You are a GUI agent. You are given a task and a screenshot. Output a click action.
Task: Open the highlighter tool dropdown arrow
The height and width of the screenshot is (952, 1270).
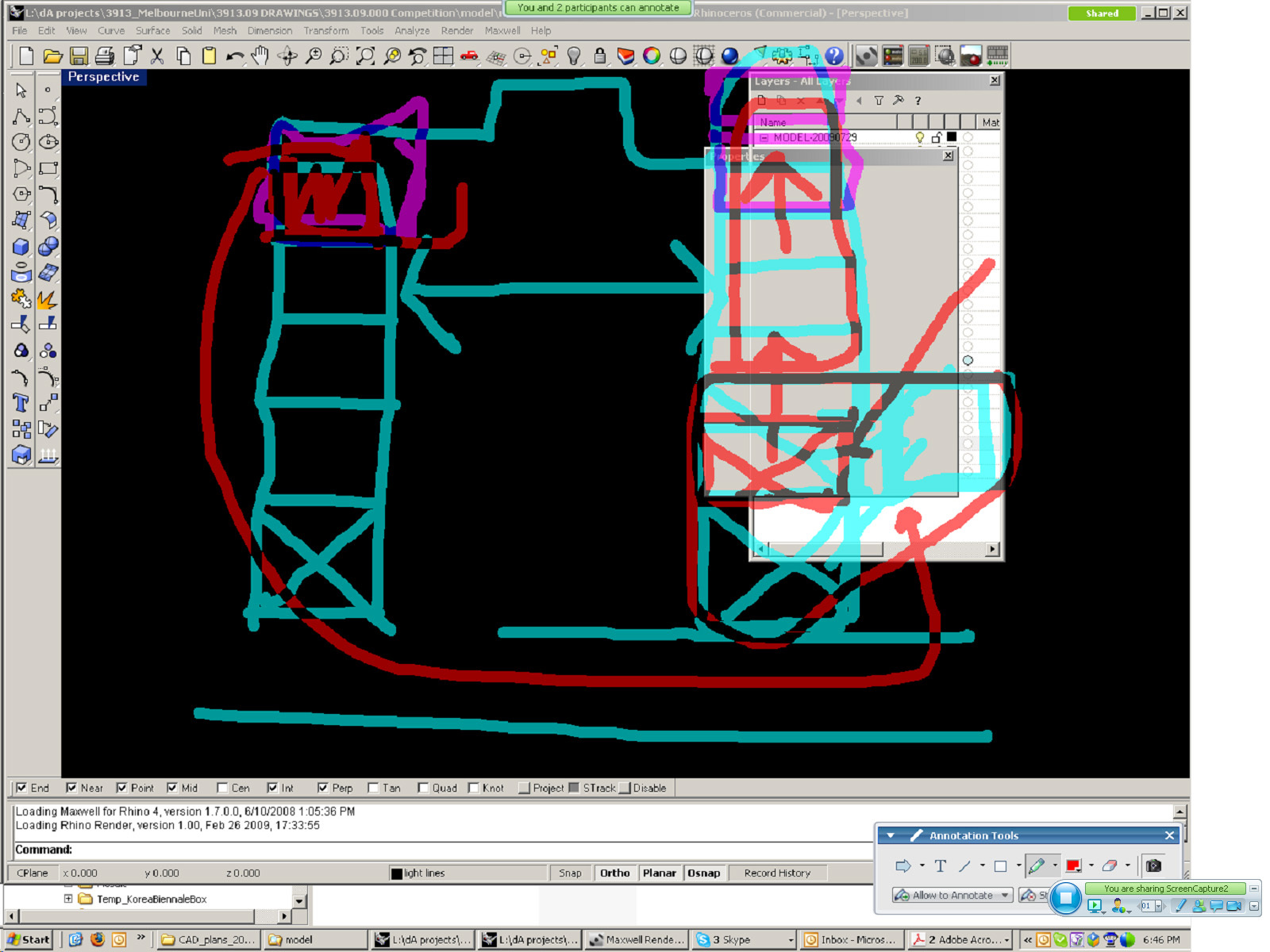pos(1054,866)
